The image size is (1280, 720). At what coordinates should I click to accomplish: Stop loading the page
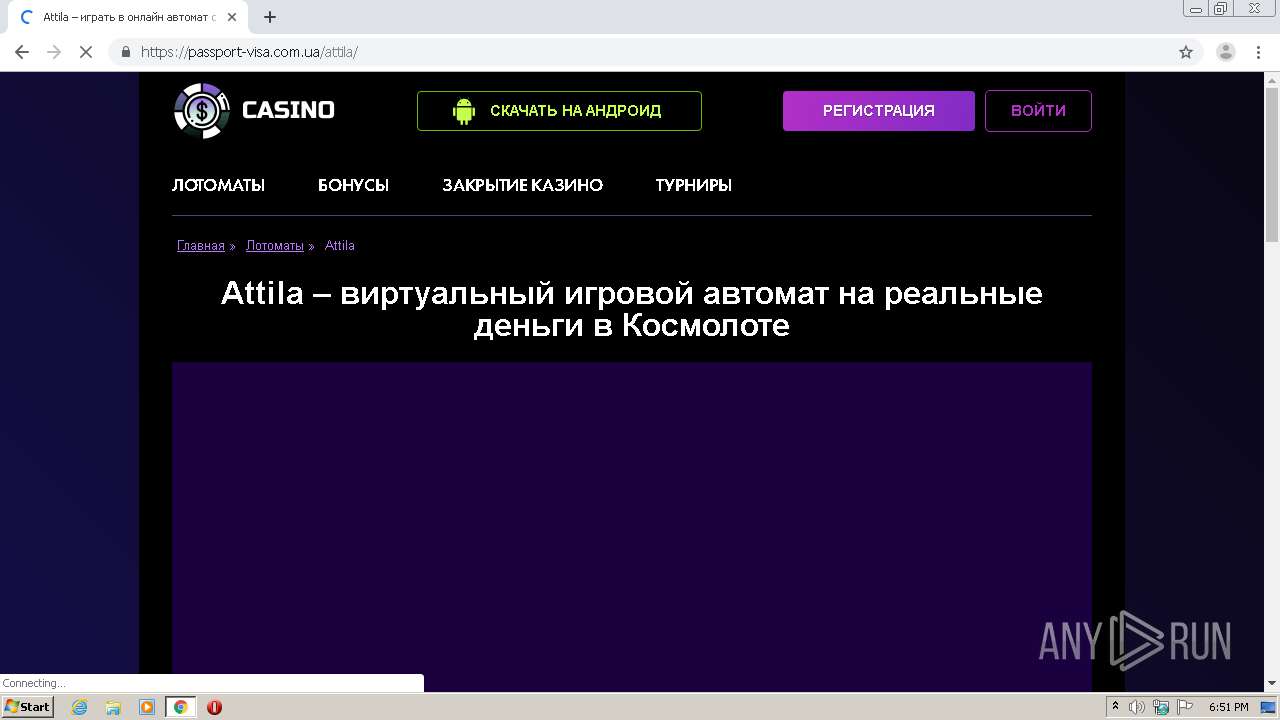(x=86, y=52)
